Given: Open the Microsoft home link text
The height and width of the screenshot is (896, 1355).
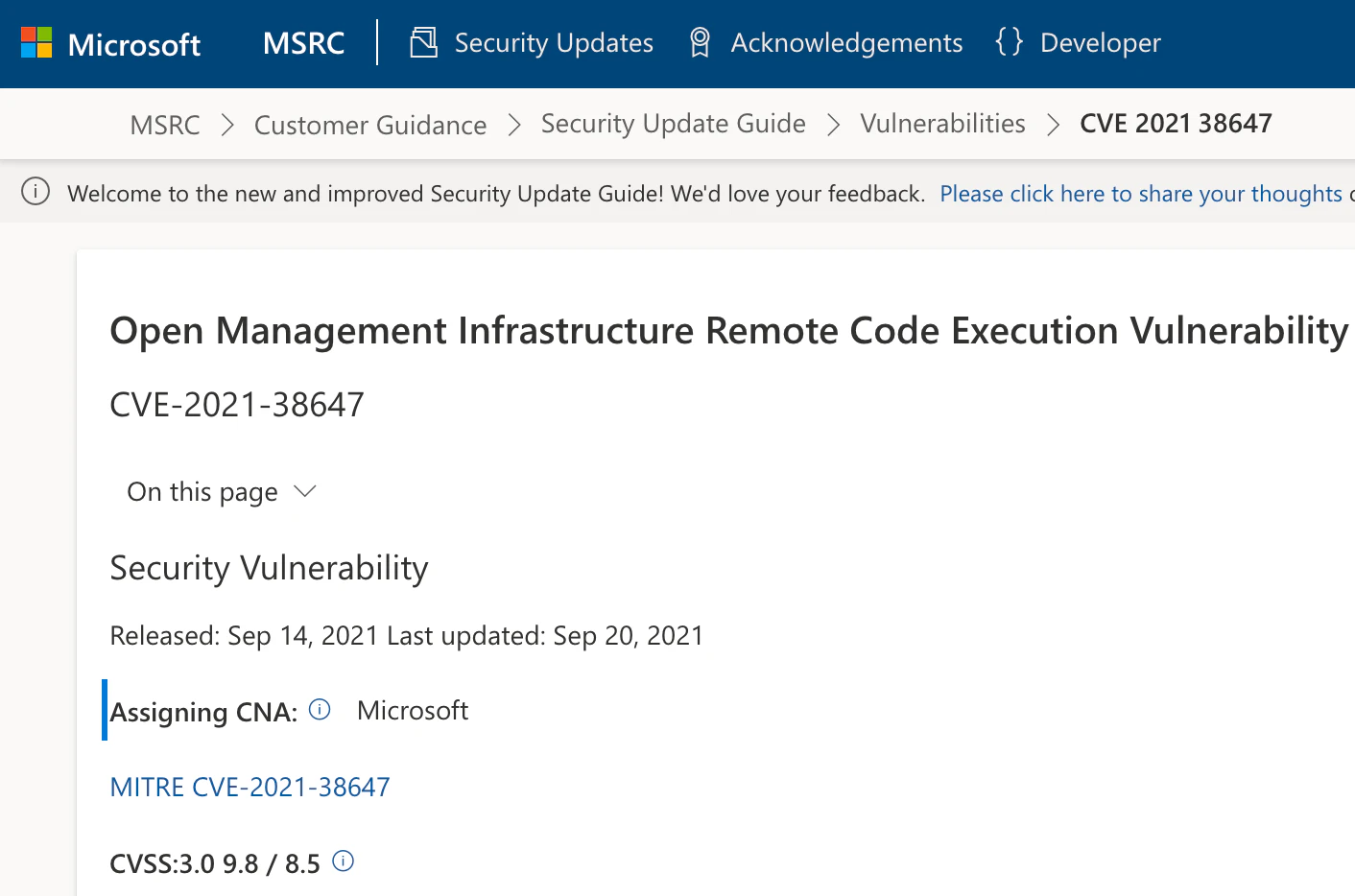Looking at the screenshot, I should [x=134, y=44].
